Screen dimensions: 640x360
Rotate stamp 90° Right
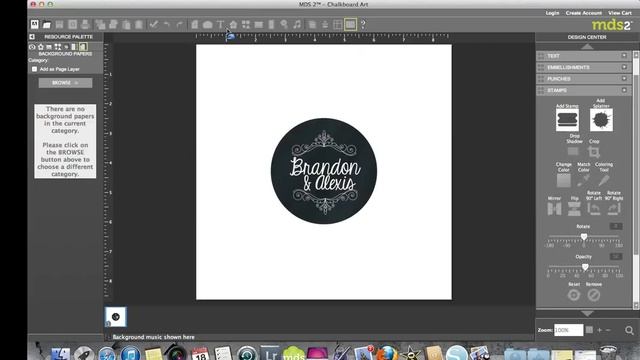point(613,209)
